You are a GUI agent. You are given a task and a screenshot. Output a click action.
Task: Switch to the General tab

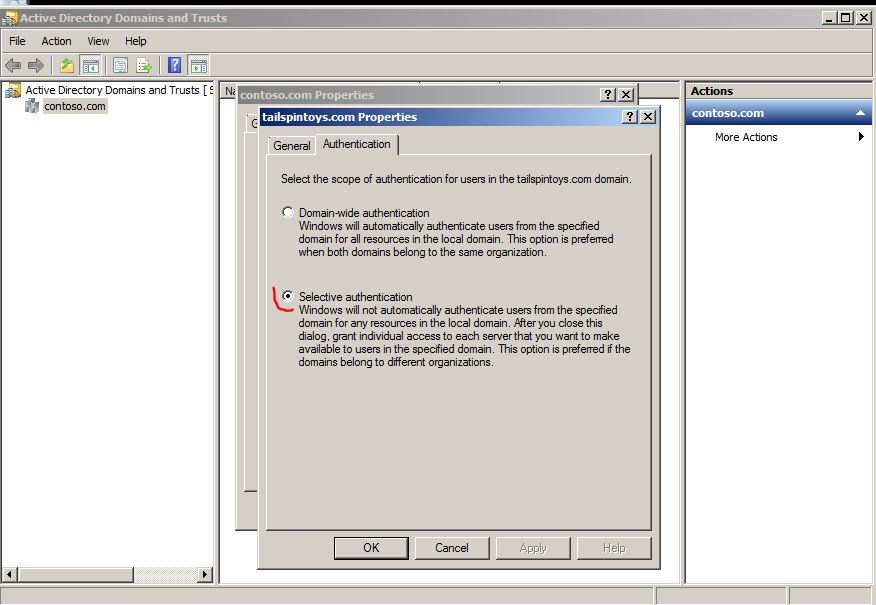292,146
